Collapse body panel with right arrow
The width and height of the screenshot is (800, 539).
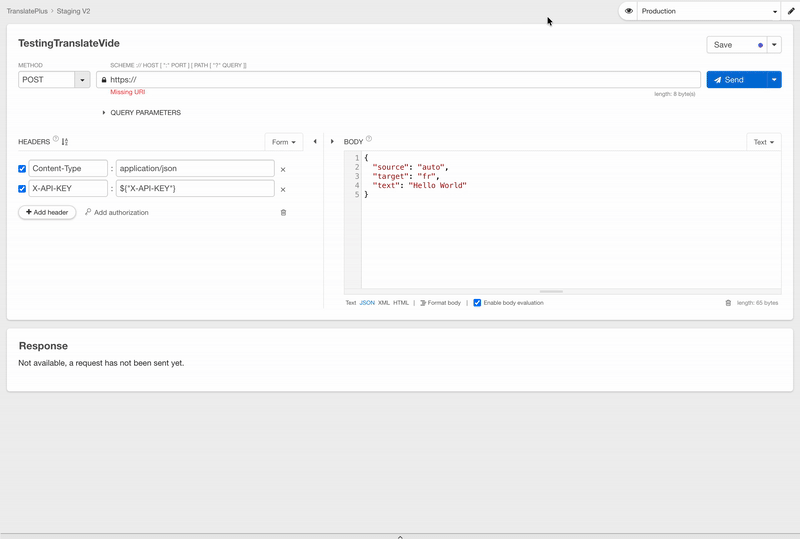point(332,141)
